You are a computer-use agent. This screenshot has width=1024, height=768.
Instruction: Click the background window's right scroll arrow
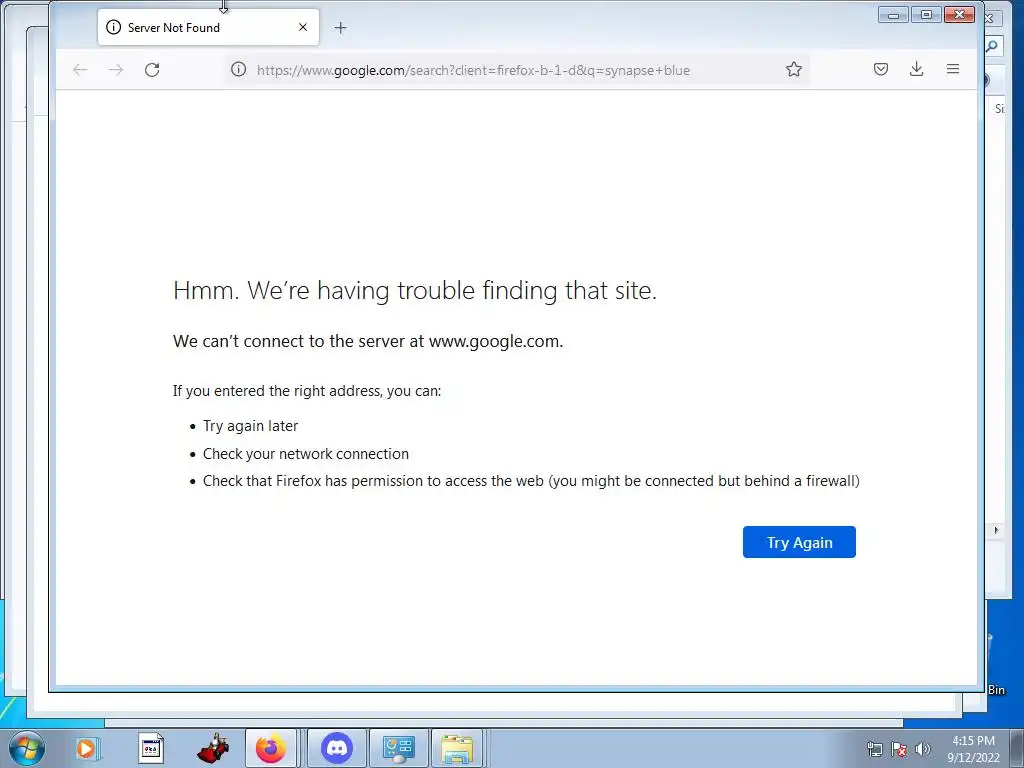[x=996, y=530]
